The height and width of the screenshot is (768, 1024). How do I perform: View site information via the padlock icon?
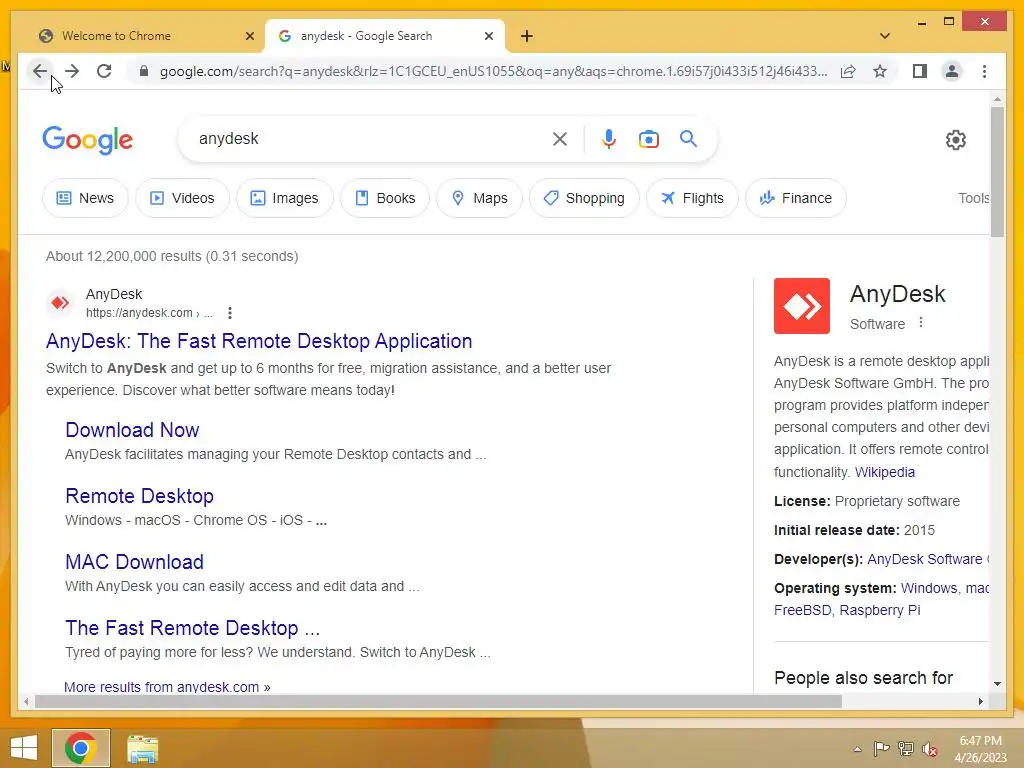click(x=144, y=71)
